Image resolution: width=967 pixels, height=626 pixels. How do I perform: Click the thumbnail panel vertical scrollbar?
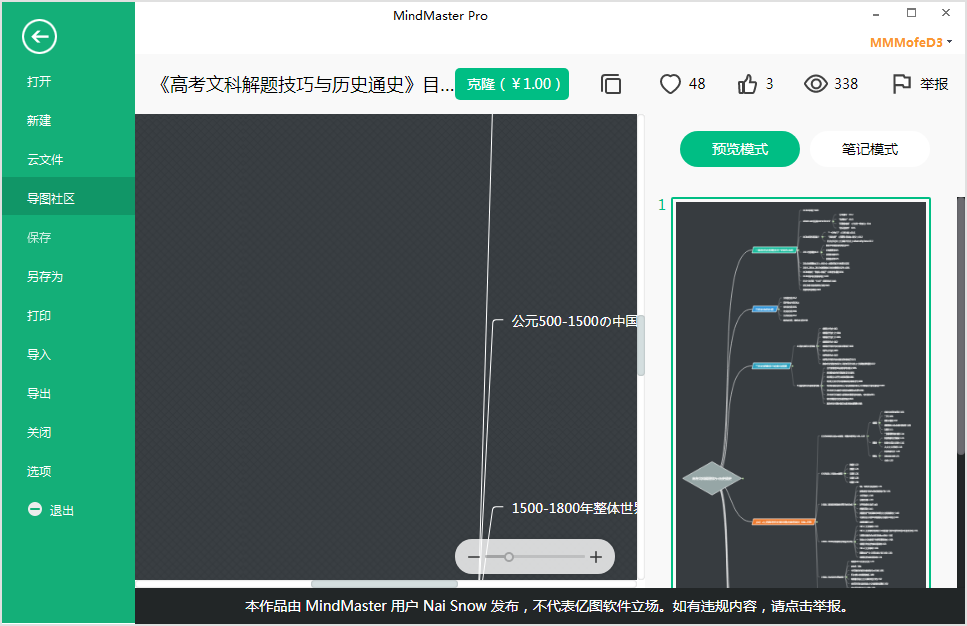[x=960, y=327]
